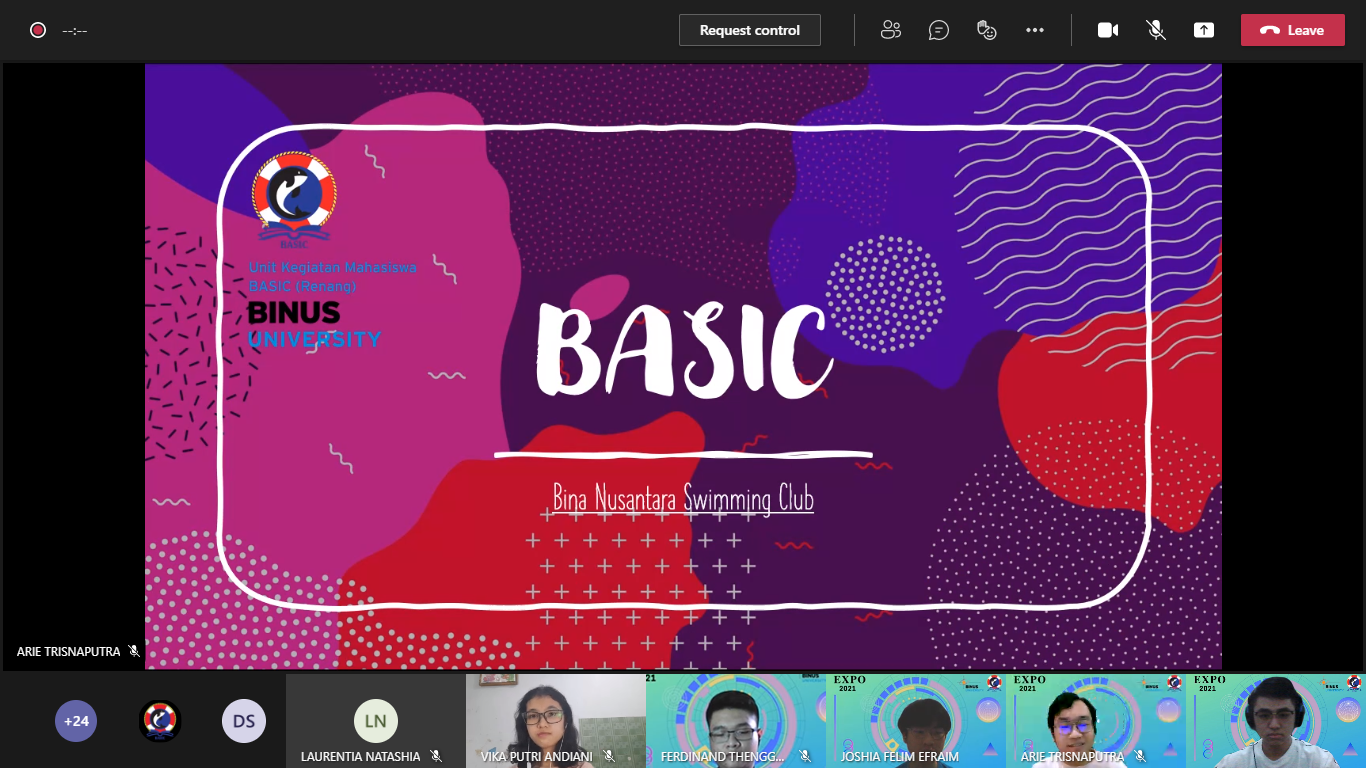1366x768 pixels.
Task: Open the share content tray
Action: click(x=1204, y=30)
